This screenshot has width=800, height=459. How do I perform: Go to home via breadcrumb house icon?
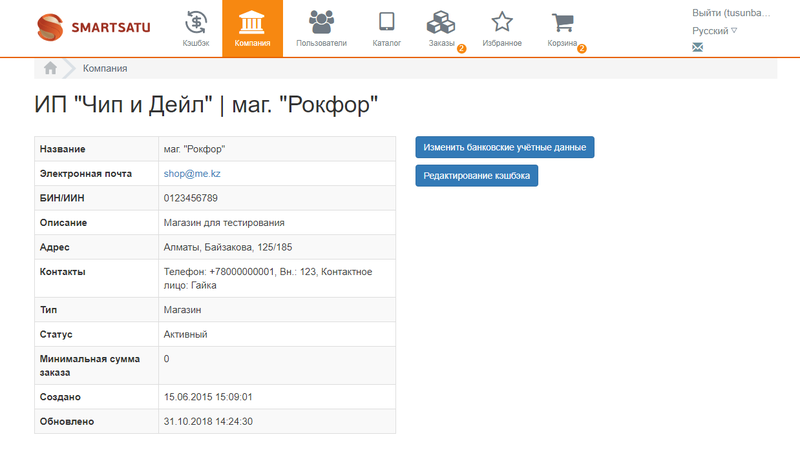click(x=50, y=68)
